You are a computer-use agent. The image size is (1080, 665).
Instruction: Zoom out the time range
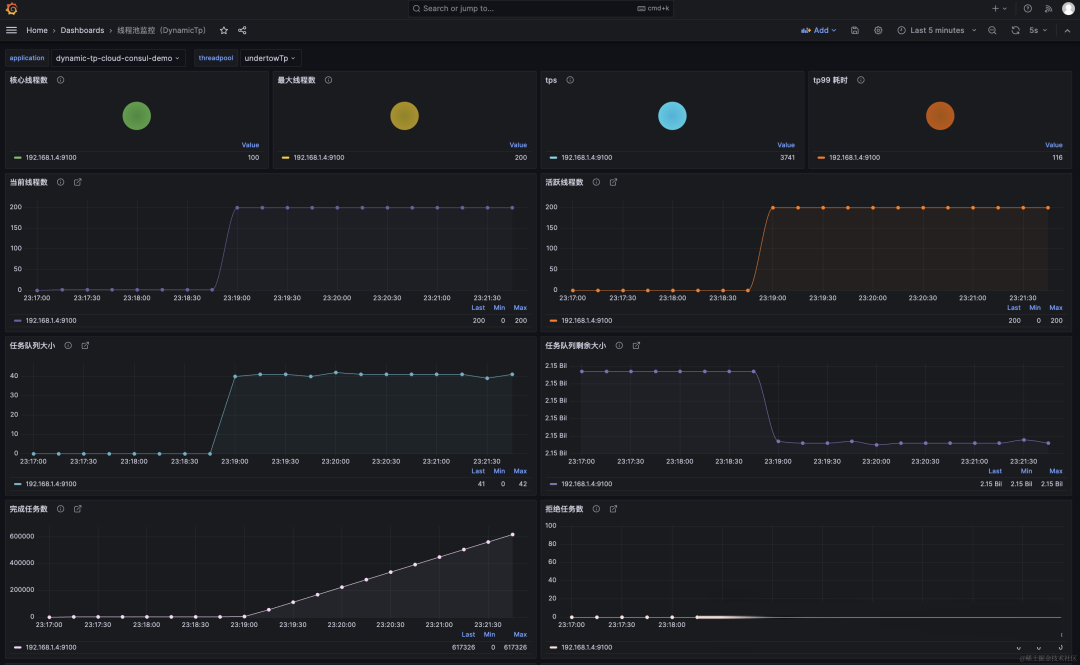click(x=992, y=30)
